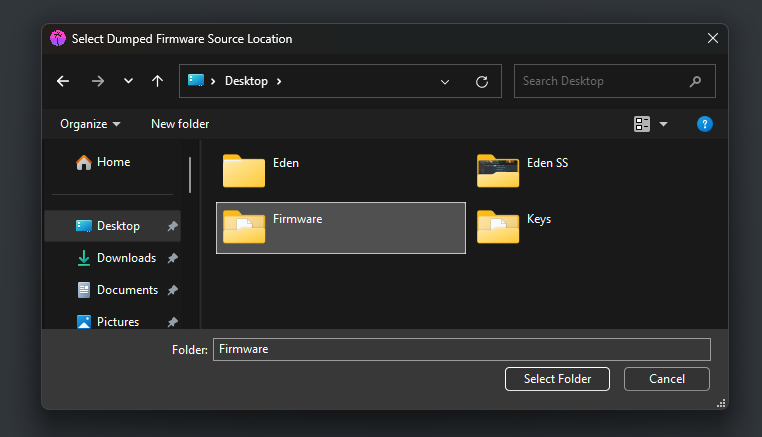
Task: Click the Select Folder button
Action: click(x=557, y=379)
